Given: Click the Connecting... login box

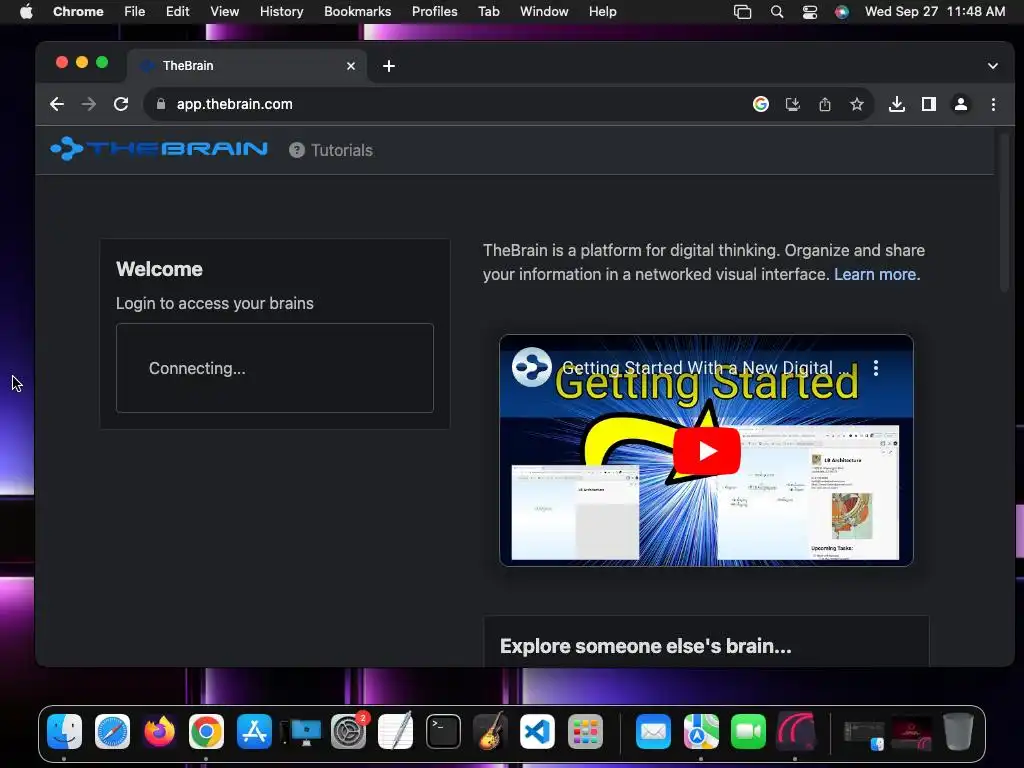Looking at the screenshot, I should click(x=275, y=368).
